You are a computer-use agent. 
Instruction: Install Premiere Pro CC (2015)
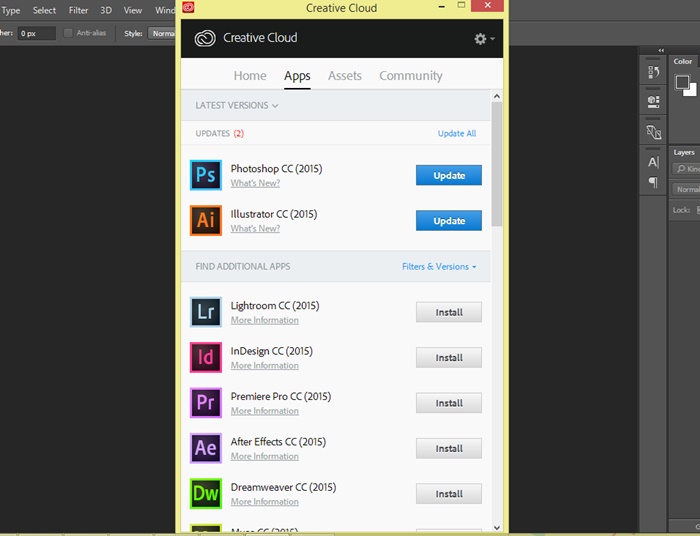(449, 403)
